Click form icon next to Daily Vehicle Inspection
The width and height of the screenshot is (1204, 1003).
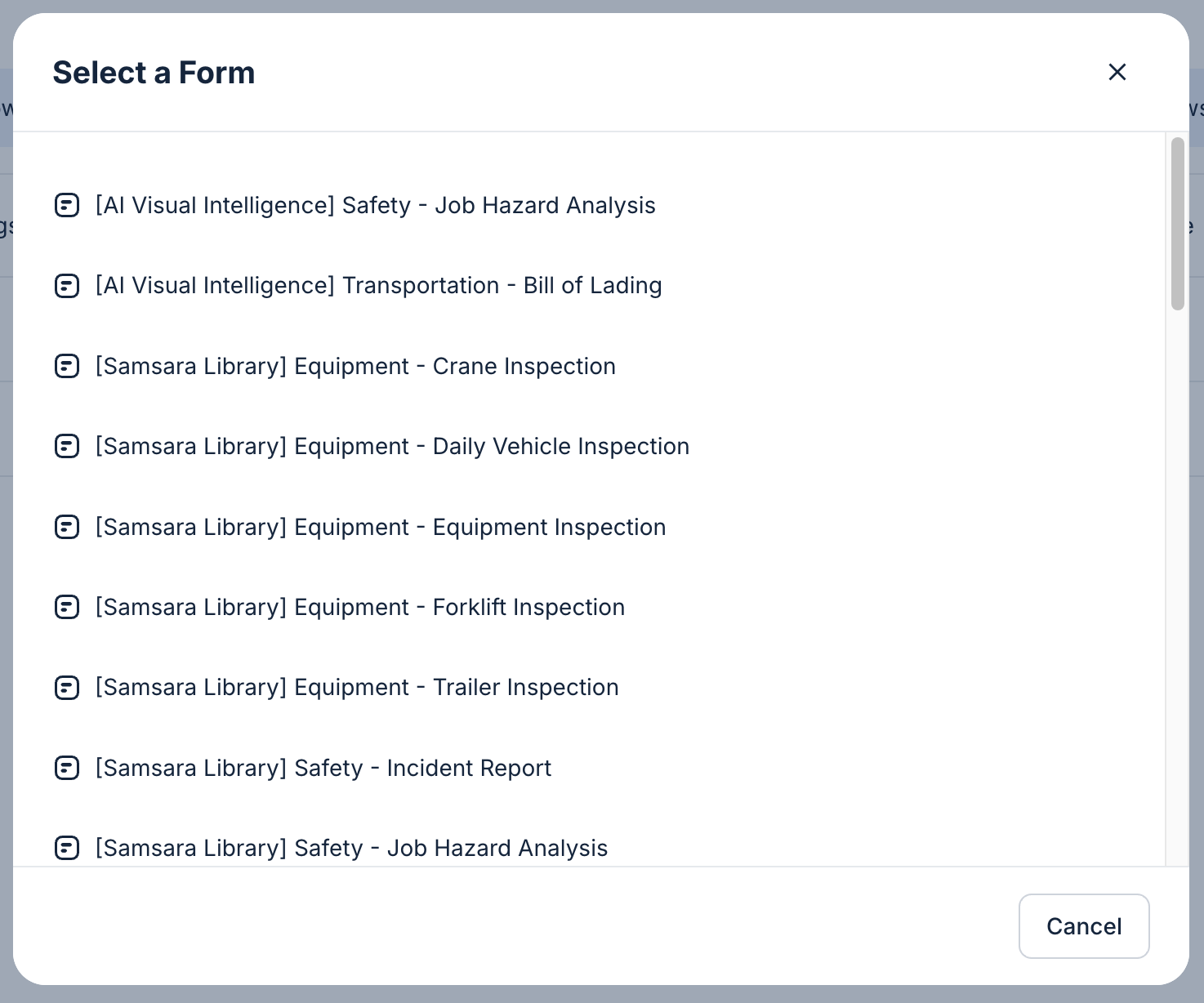67,446
